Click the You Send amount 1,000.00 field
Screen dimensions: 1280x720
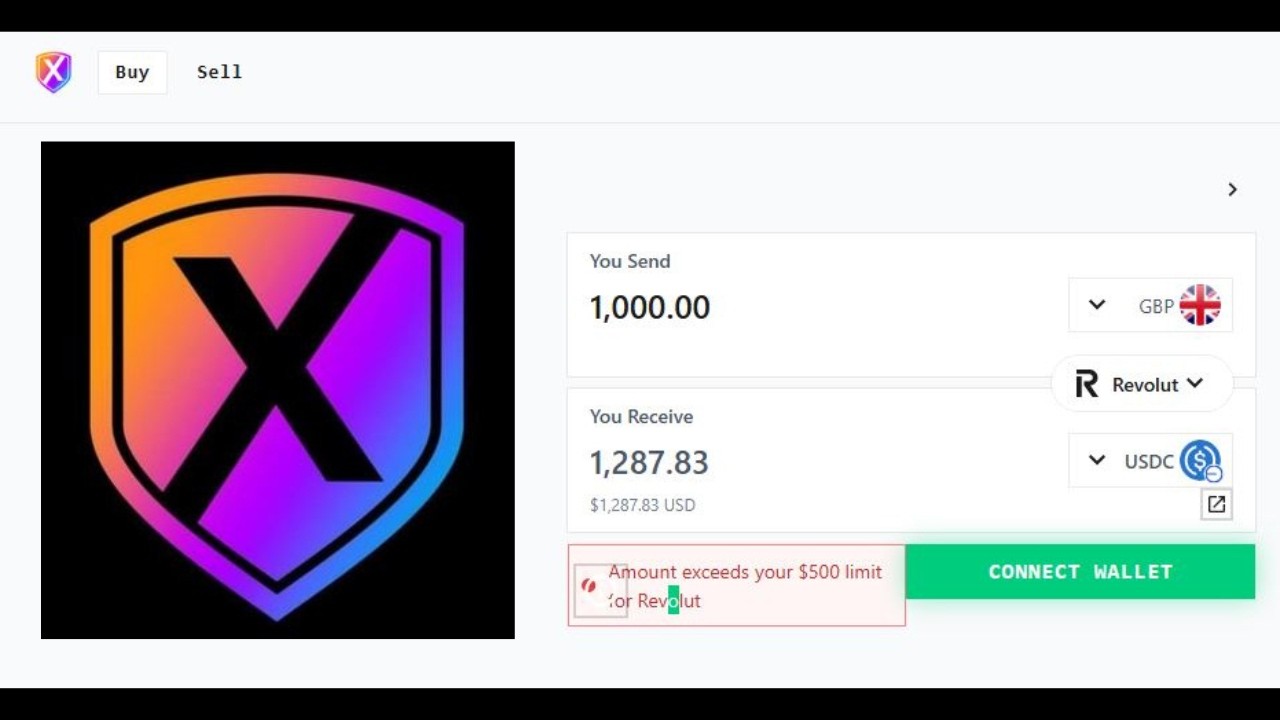pyautogui.click(x=650, y=307)
